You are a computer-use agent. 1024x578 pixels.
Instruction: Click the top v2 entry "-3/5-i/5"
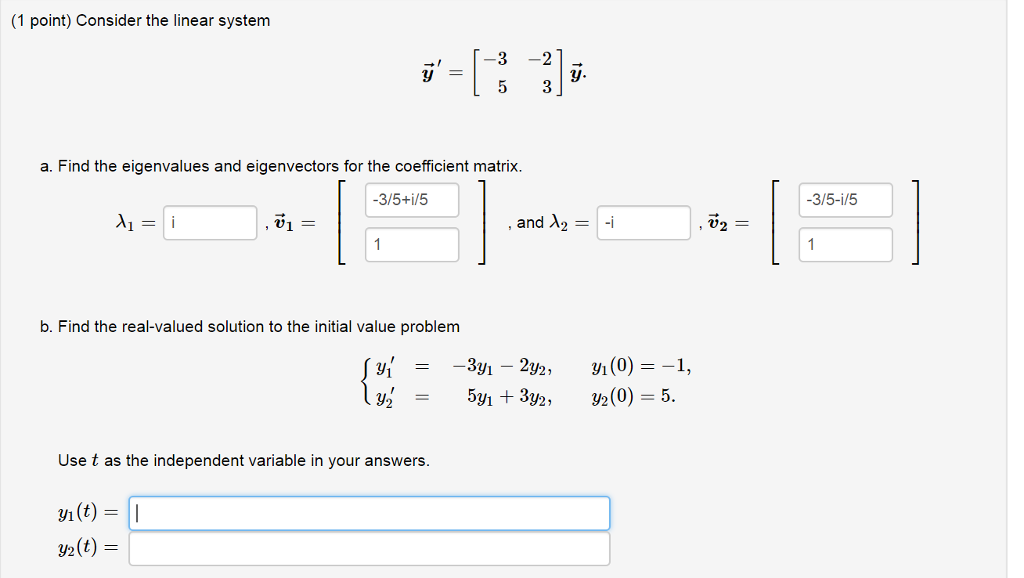click(845, 199)
